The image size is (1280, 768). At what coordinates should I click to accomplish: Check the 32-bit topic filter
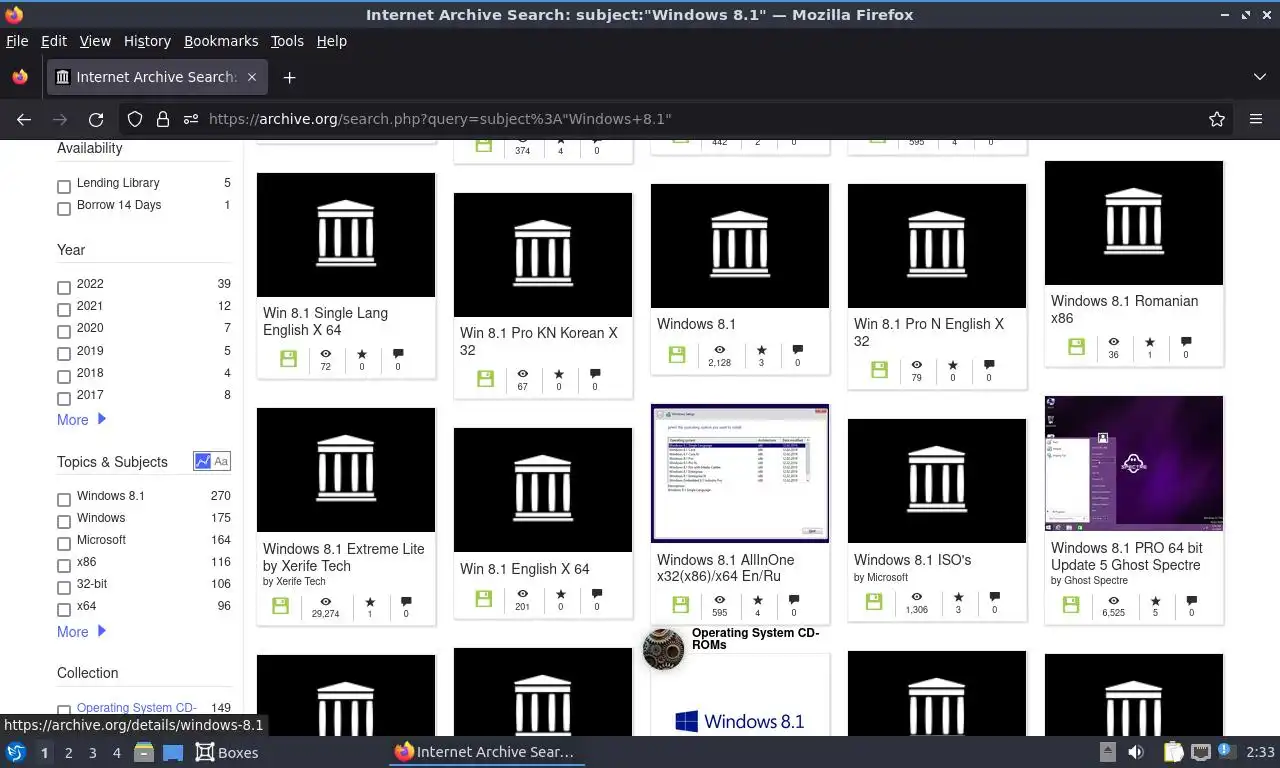click(x=64, y=588)
